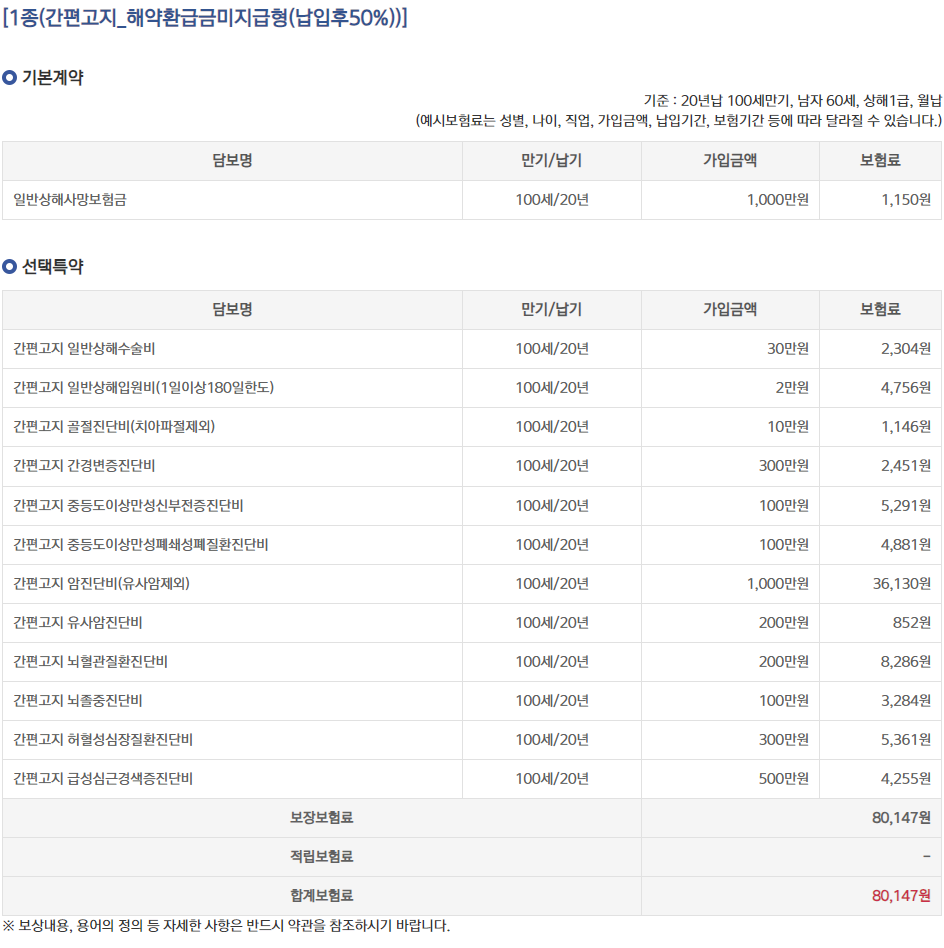Click 간편고지 암진단비(유사암제외) row
The image size is (944, 948).
[x=472, y=583]
